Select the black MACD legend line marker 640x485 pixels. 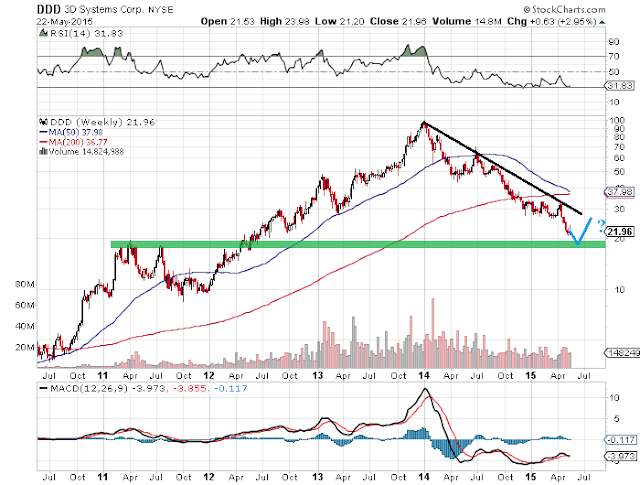[x=43, y=388]
